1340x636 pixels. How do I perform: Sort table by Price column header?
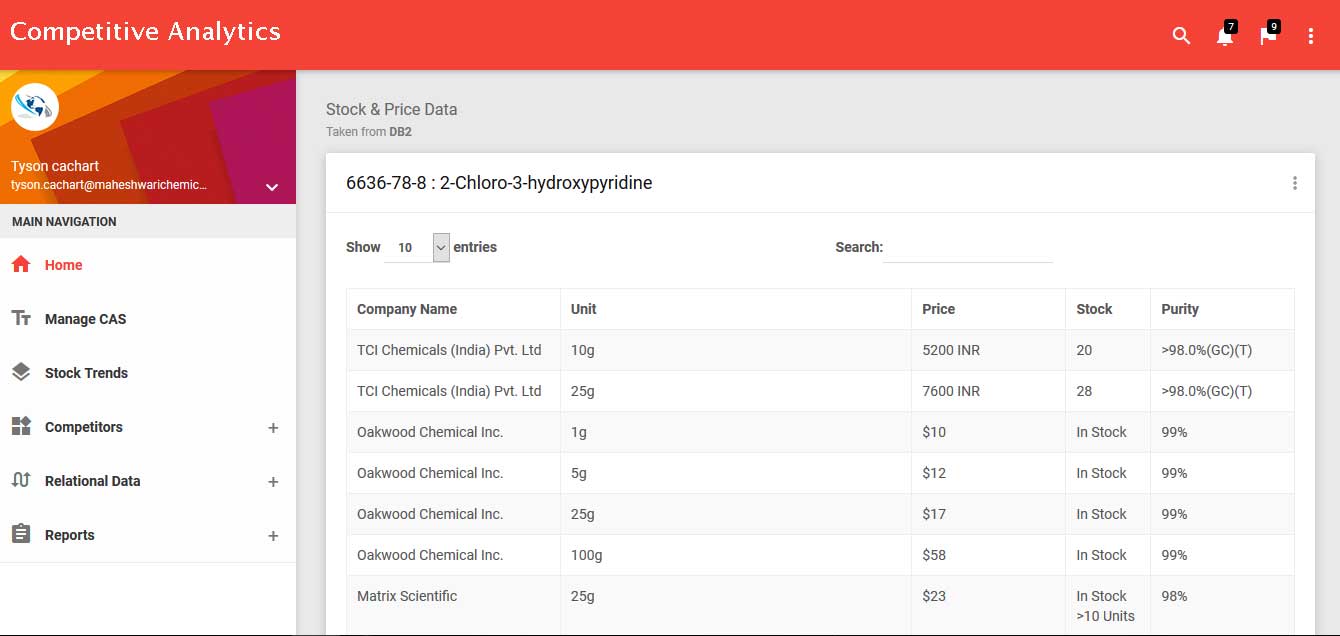coord(988,309)
